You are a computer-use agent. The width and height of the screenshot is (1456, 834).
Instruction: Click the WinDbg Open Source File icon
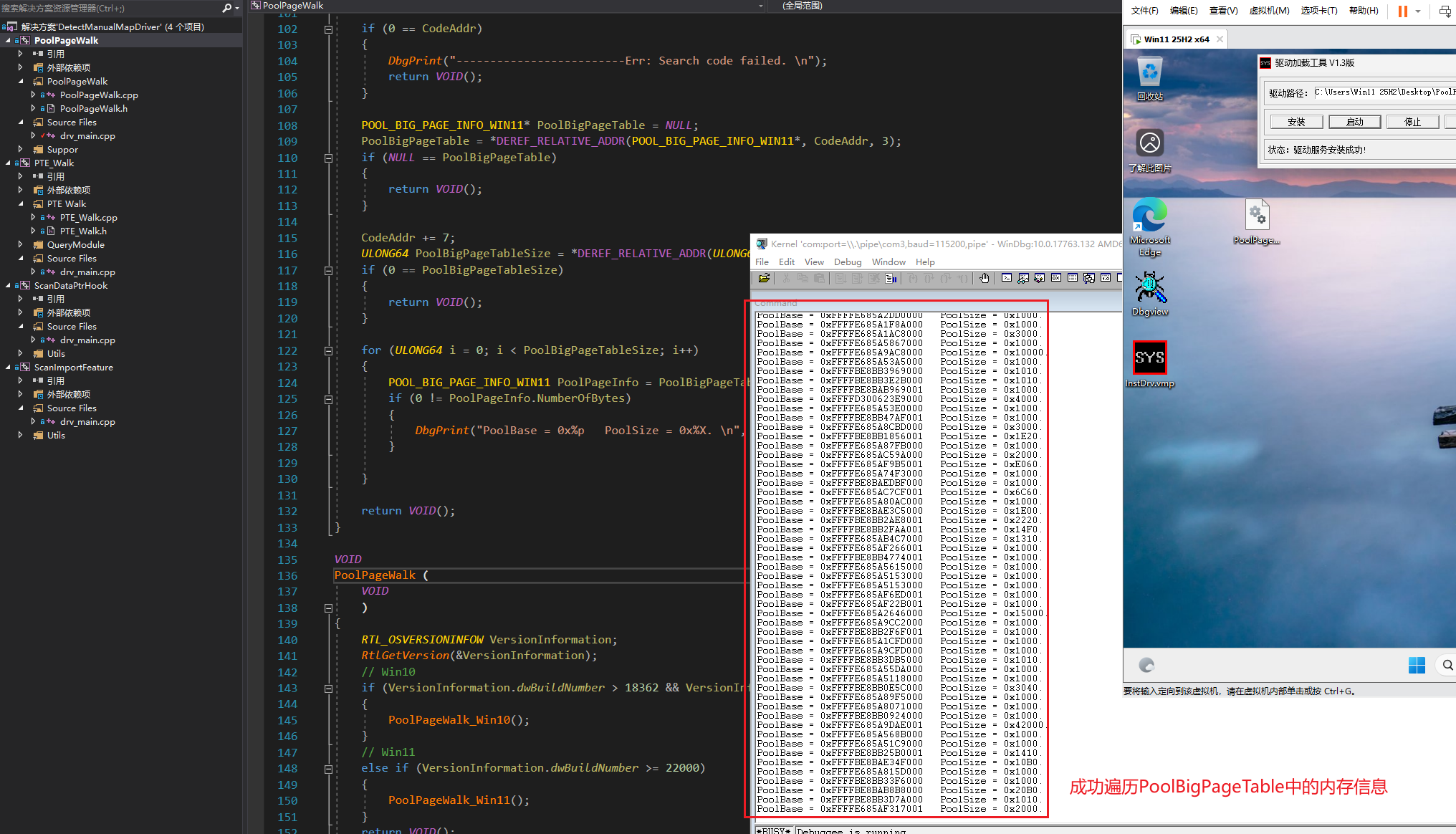click(764, 278)
